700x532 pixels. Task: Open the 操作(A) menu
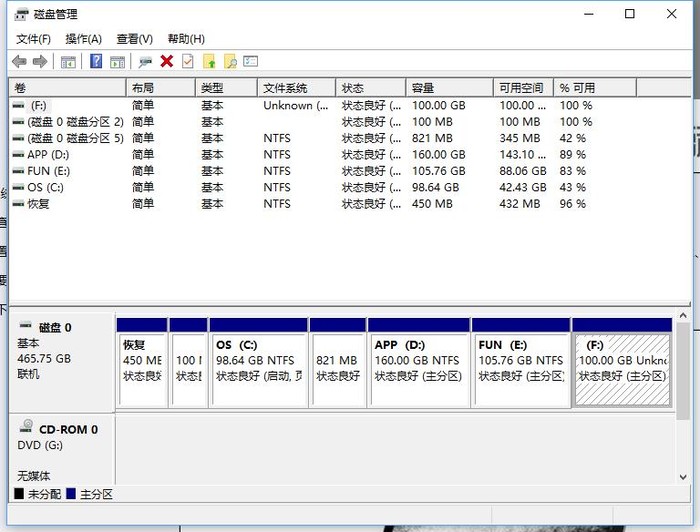click(83, 39)
